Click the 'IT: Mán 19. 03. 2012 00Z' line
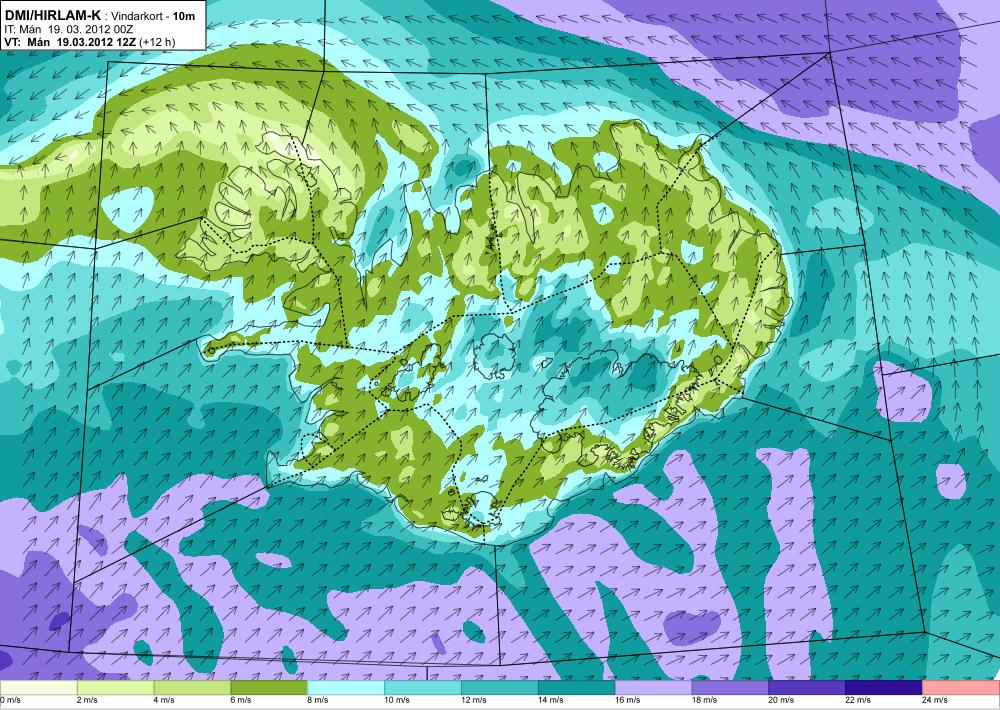The height and width of the screenshot is (710, 1000). pyautogui.click(x=68, y=29)
